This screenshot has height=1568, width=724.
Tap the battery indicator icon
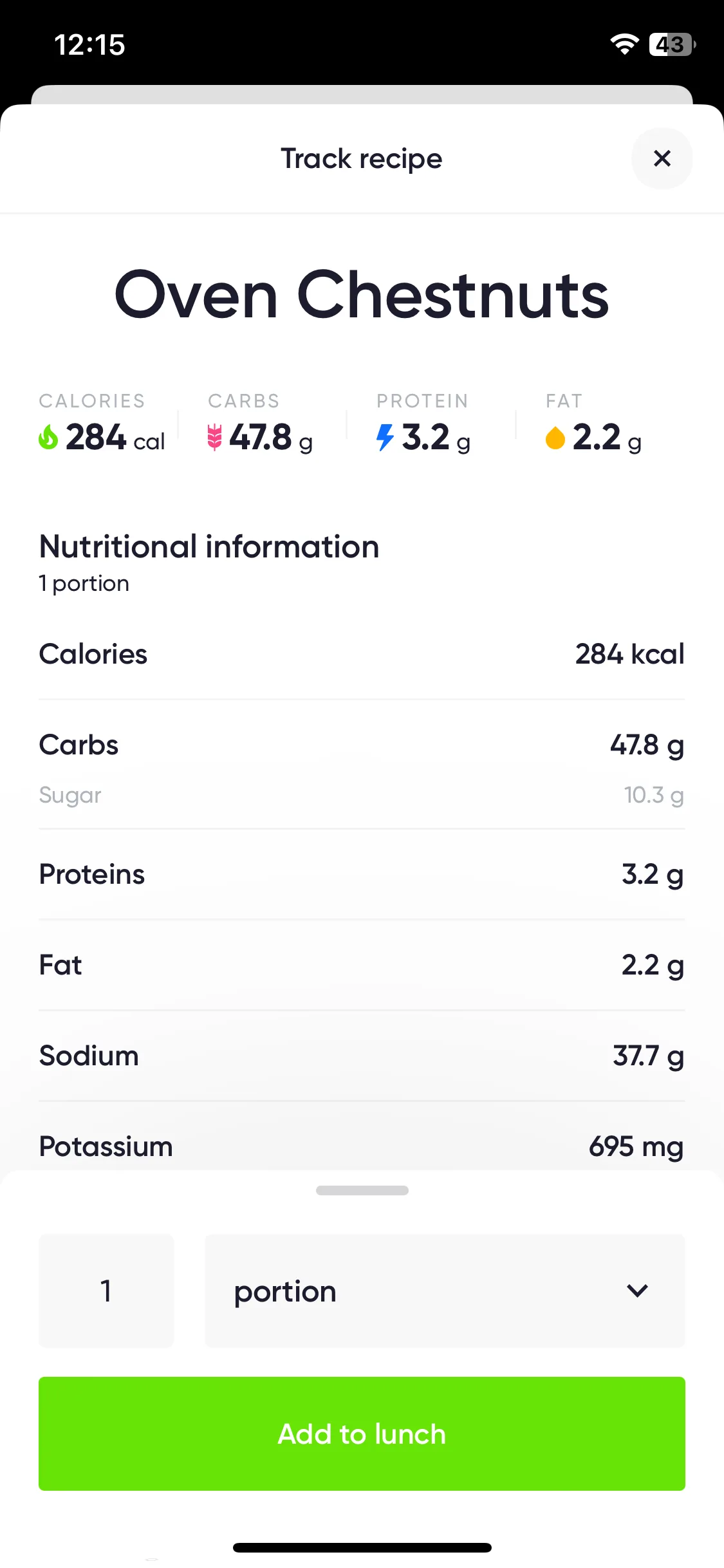click(x=672, y=44)
